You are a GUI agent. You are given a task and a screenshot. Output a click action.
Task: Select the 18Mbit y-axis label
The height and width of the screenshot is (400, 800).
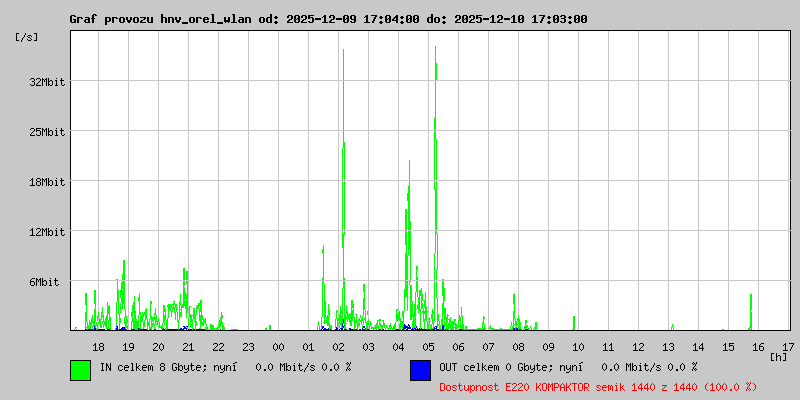coord(47,182)
